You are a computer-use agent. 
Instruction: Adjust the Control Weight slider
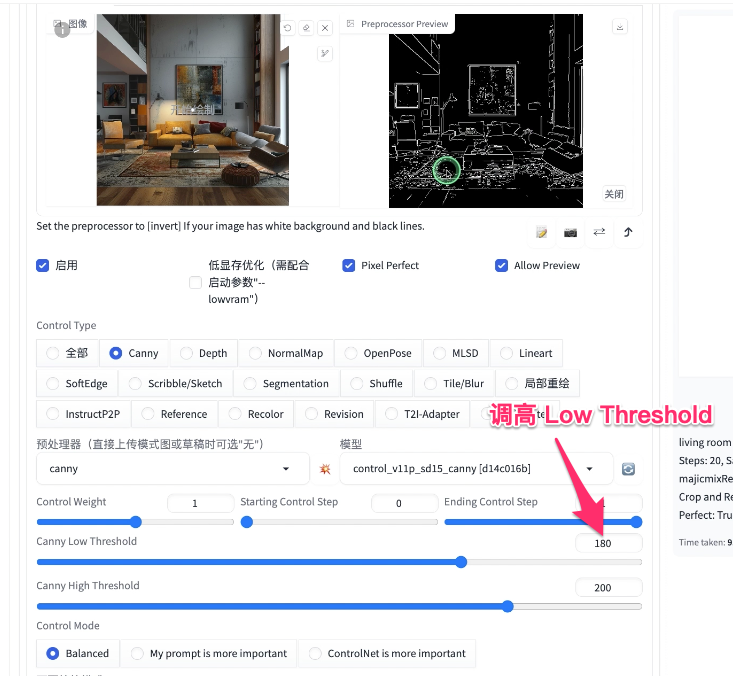tap(136, 522)
